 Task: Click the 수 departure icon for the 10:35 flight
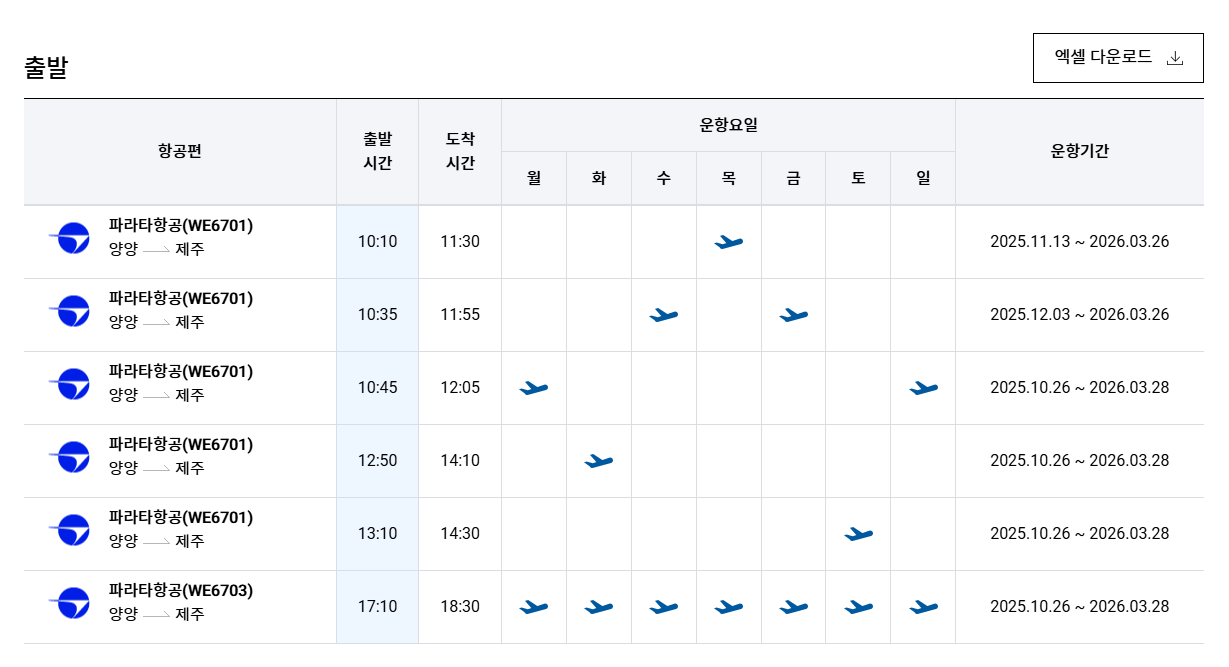pyautogui.click(x=663, y=314)
